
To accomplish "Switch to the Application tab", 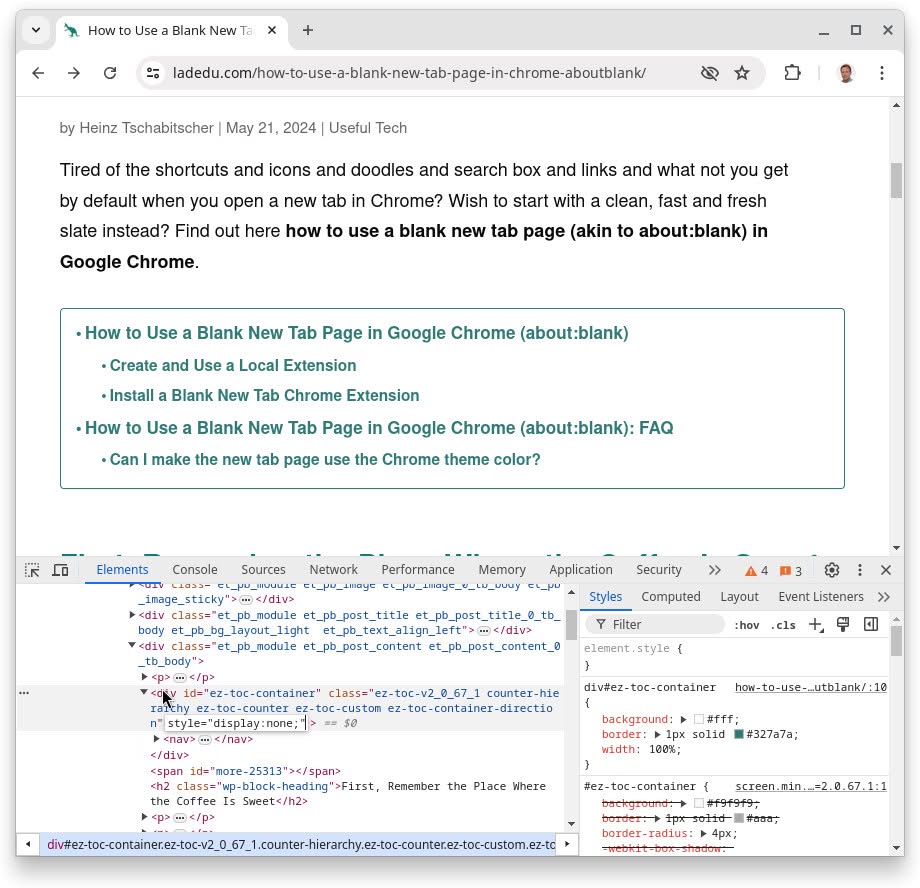I will (580, 569).
